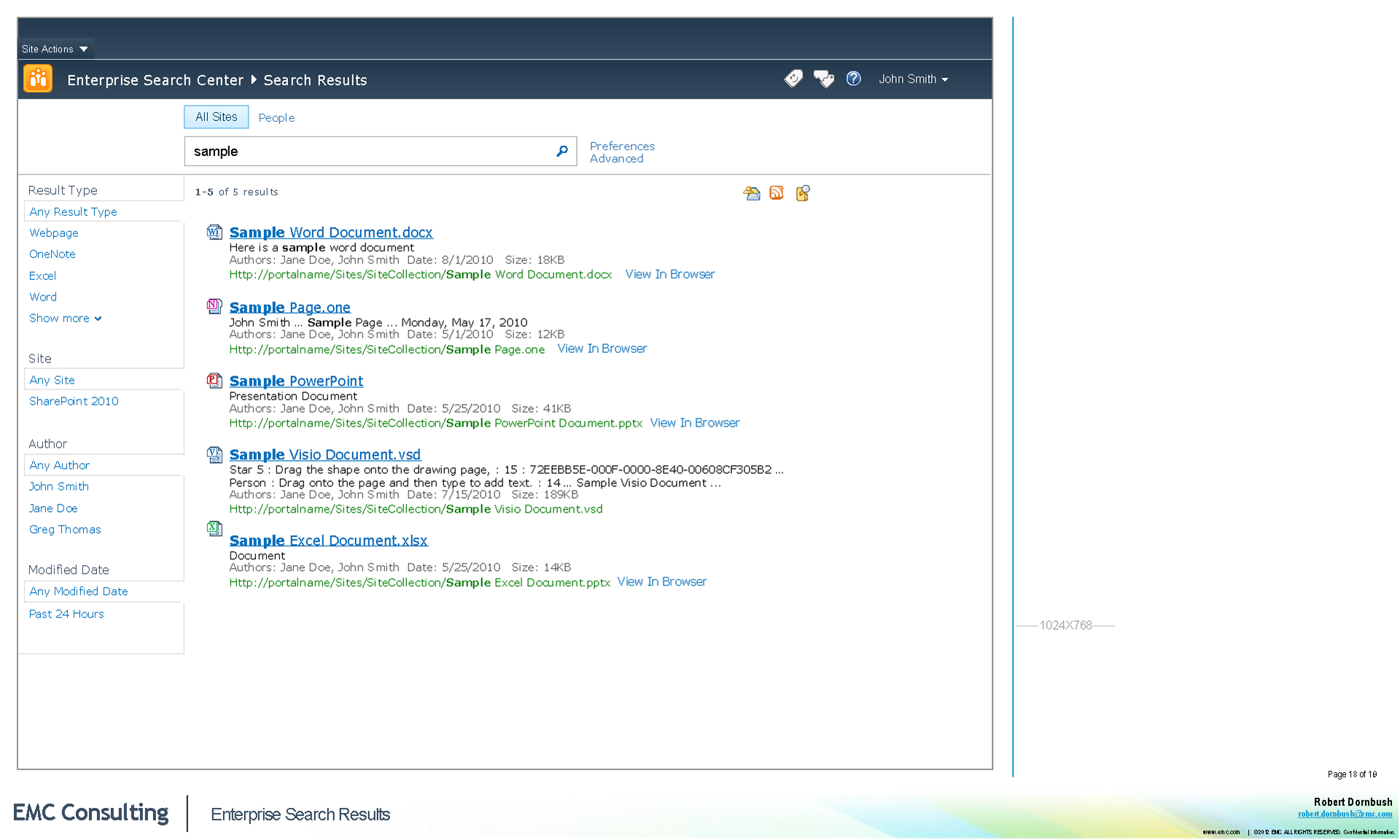
Task: Open the Site Actions dropdown menu
Action: point(55,49)
